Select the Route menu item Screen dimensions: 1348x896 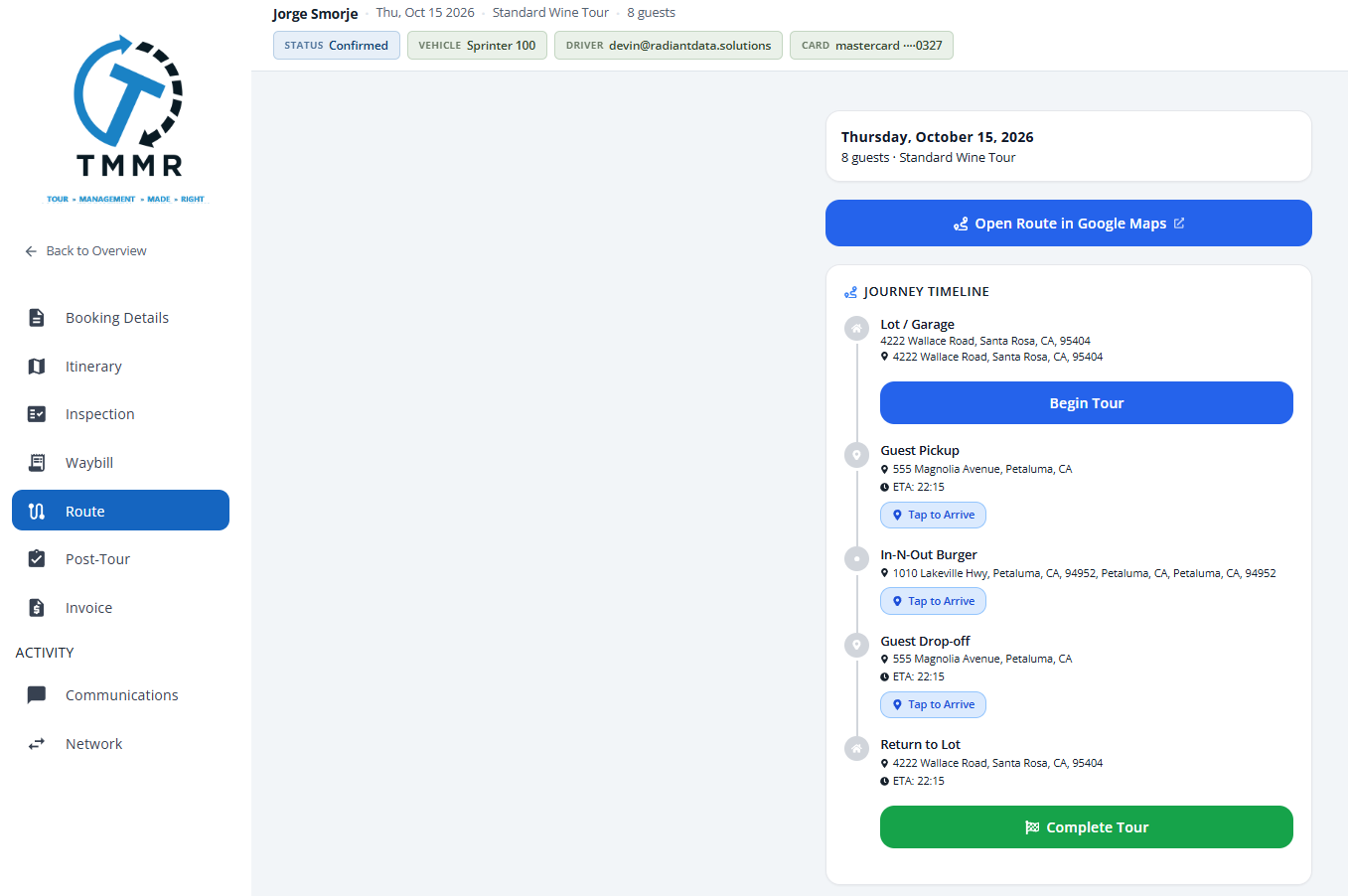point(120,511)
